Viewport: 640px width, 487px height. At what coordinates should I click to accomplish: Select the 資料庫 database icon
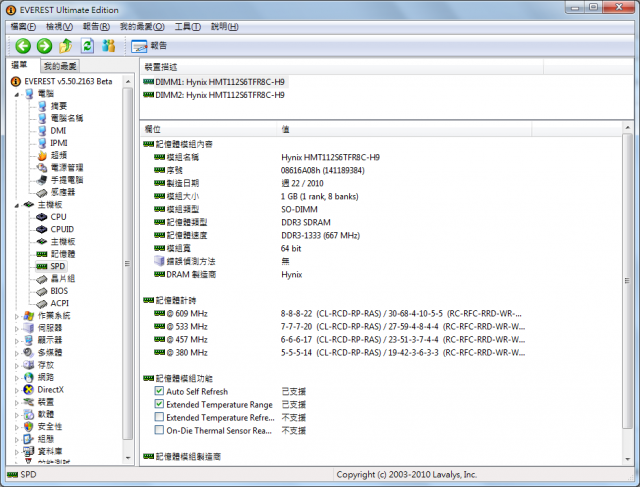[29, 451]
